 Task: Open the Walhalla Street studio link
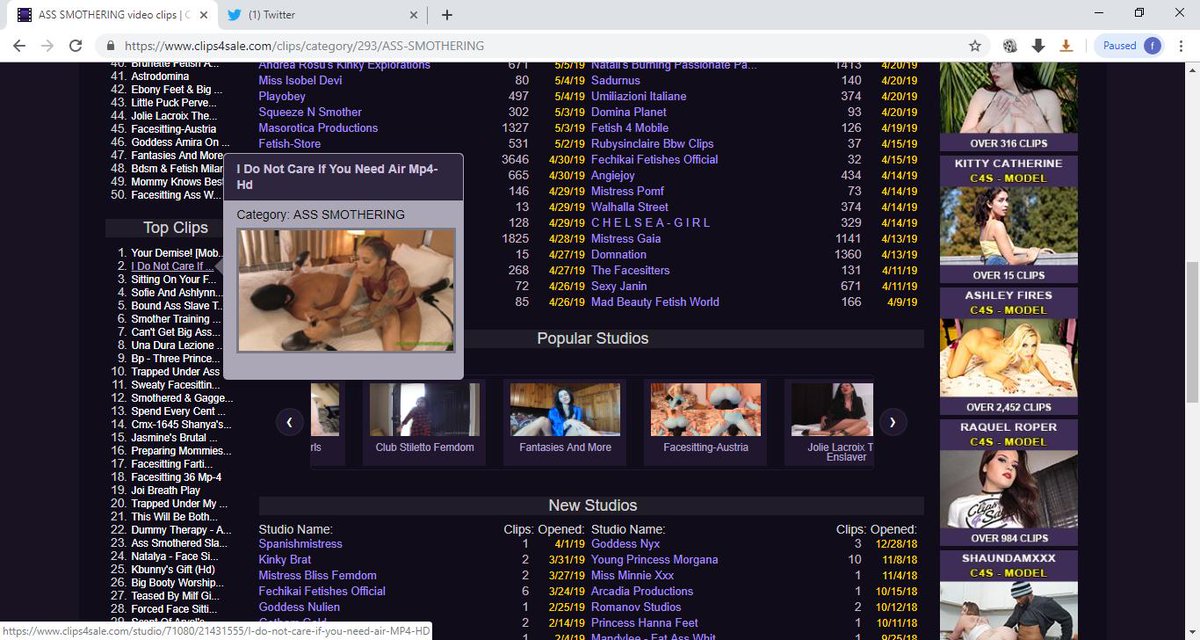pos(629,207)
